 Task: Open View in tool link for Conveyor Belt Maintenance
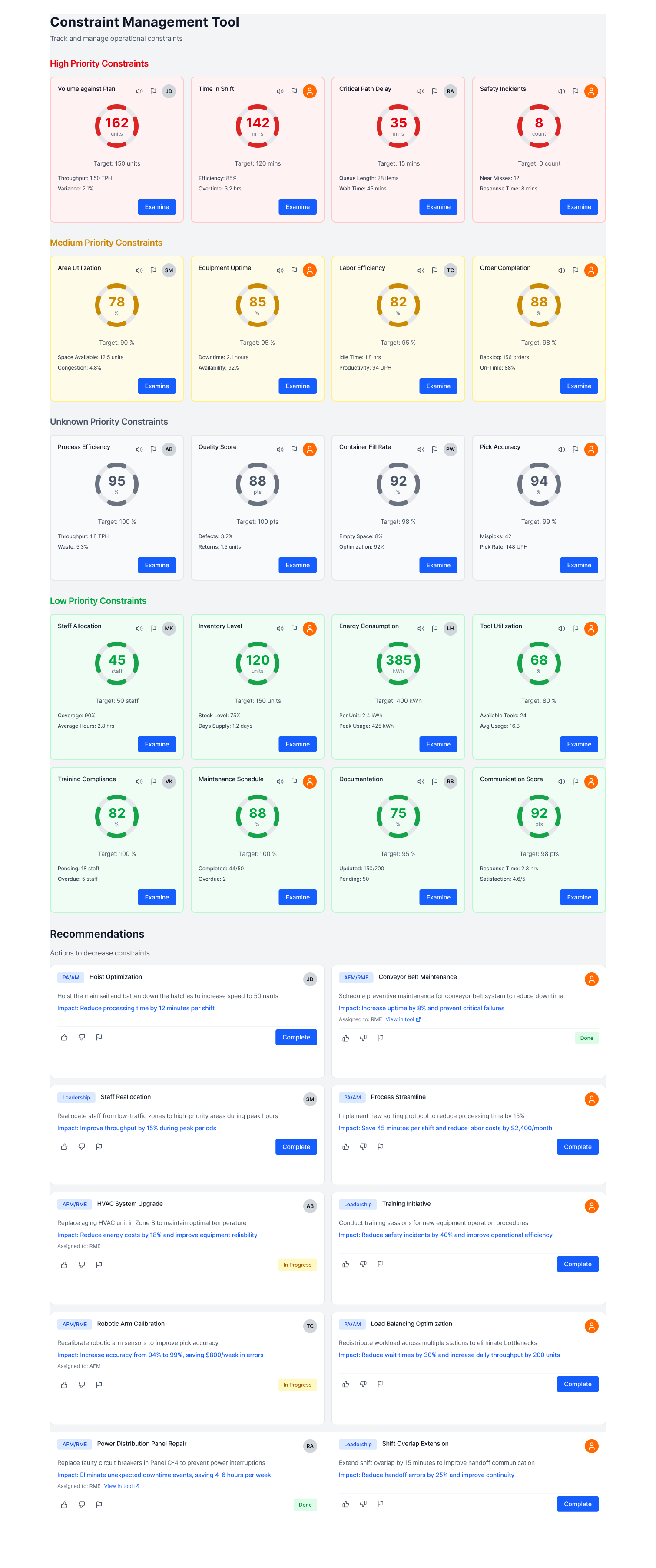[x=403, y=1019]
